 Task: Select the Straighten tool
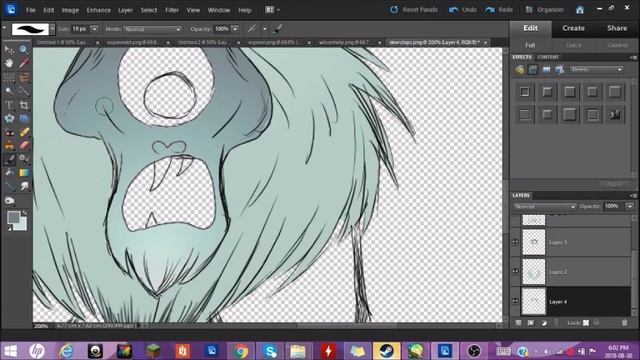24,118
